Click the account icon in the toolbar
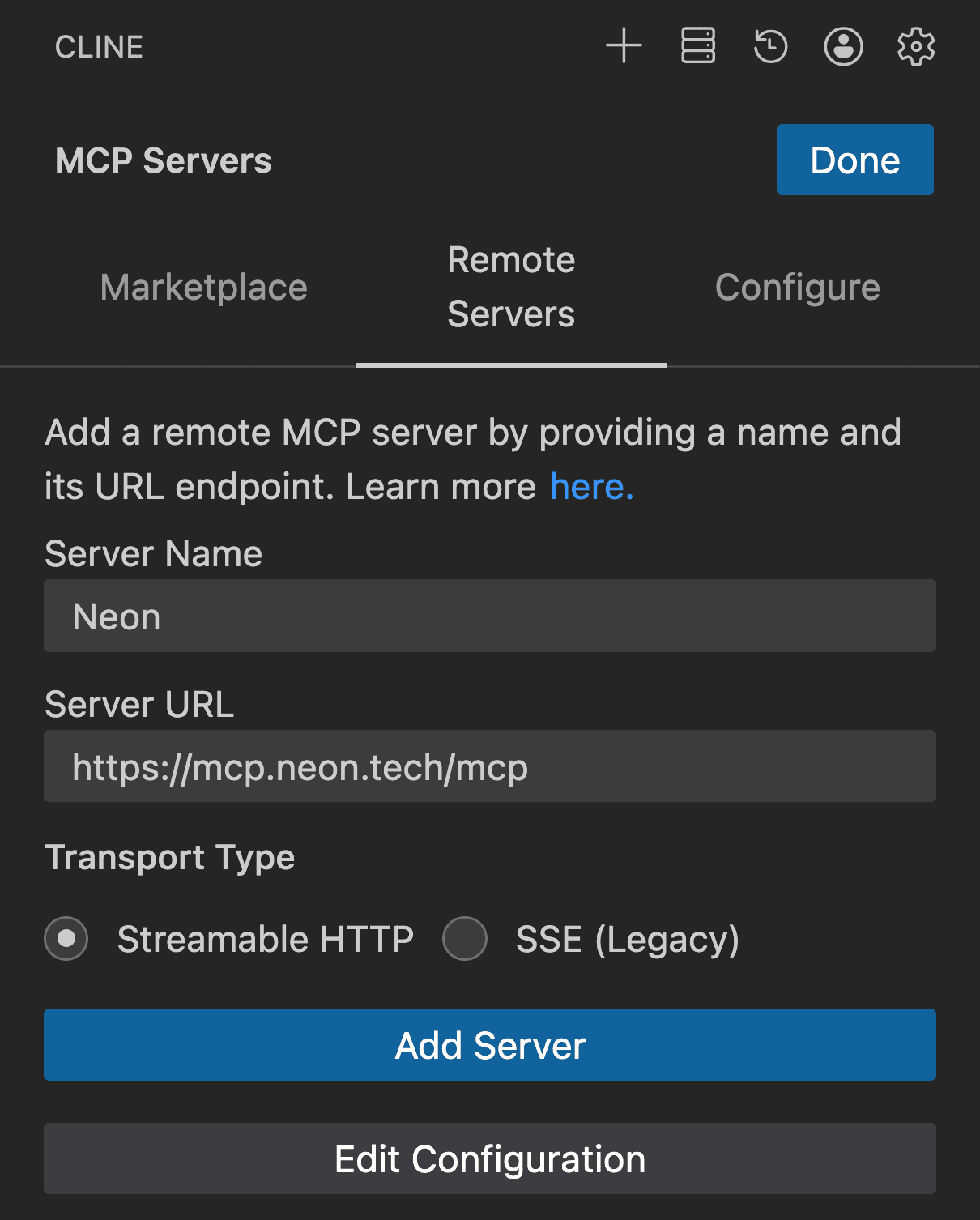 842,46
